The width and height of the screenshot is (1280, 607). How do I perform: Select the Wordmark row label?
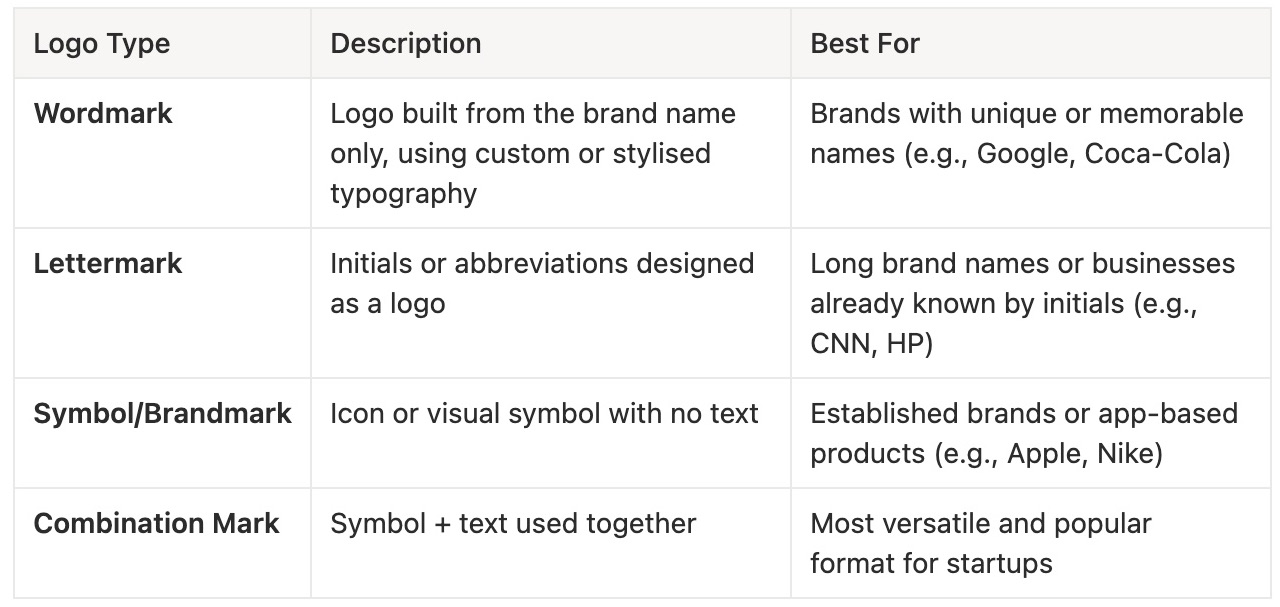tap(103, 113)
